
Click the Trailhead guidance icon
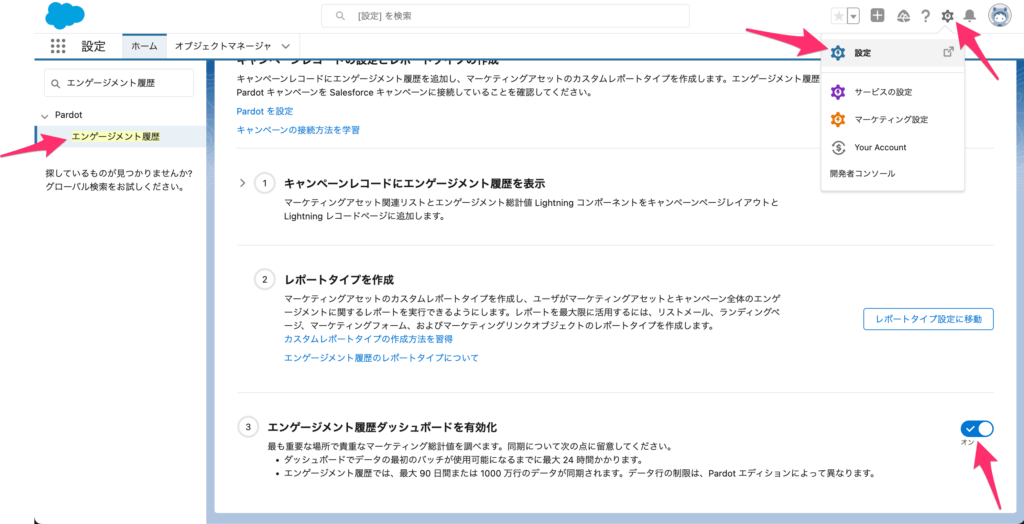click(x=902, y=16)
